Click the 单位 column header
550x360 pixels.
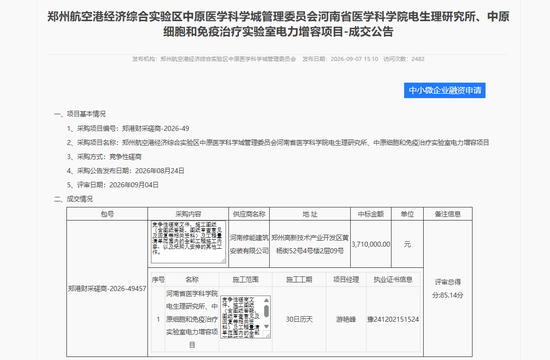pos(407,214)
